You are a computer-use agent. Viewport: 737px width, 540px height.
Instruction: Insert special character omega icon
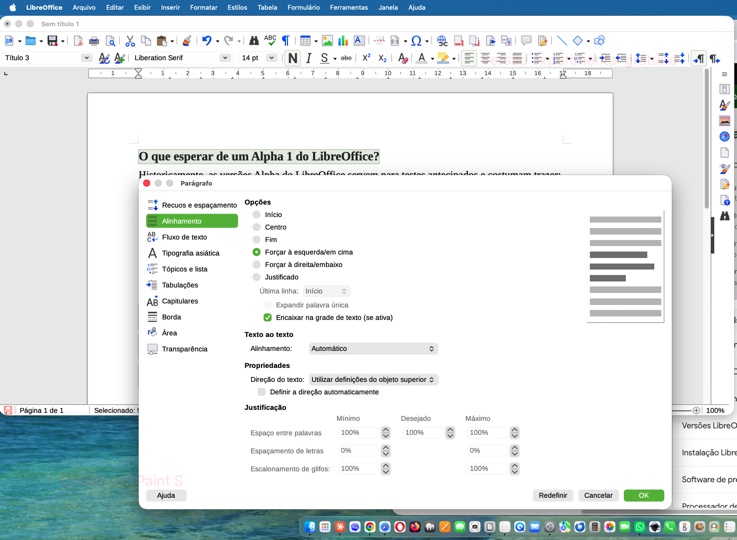[x=416, y=41]
